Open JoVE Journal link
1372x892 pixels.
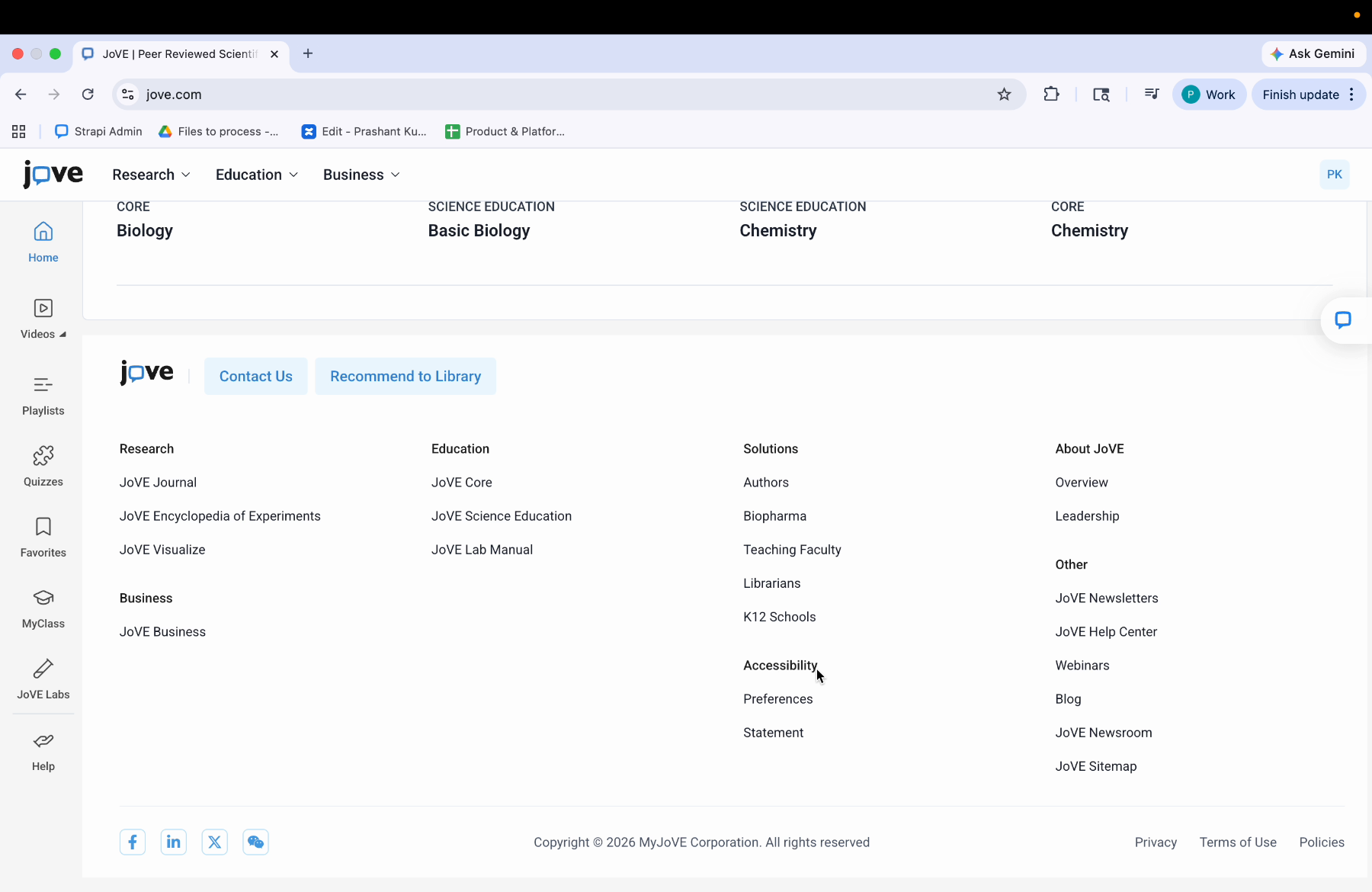point(158,483)
